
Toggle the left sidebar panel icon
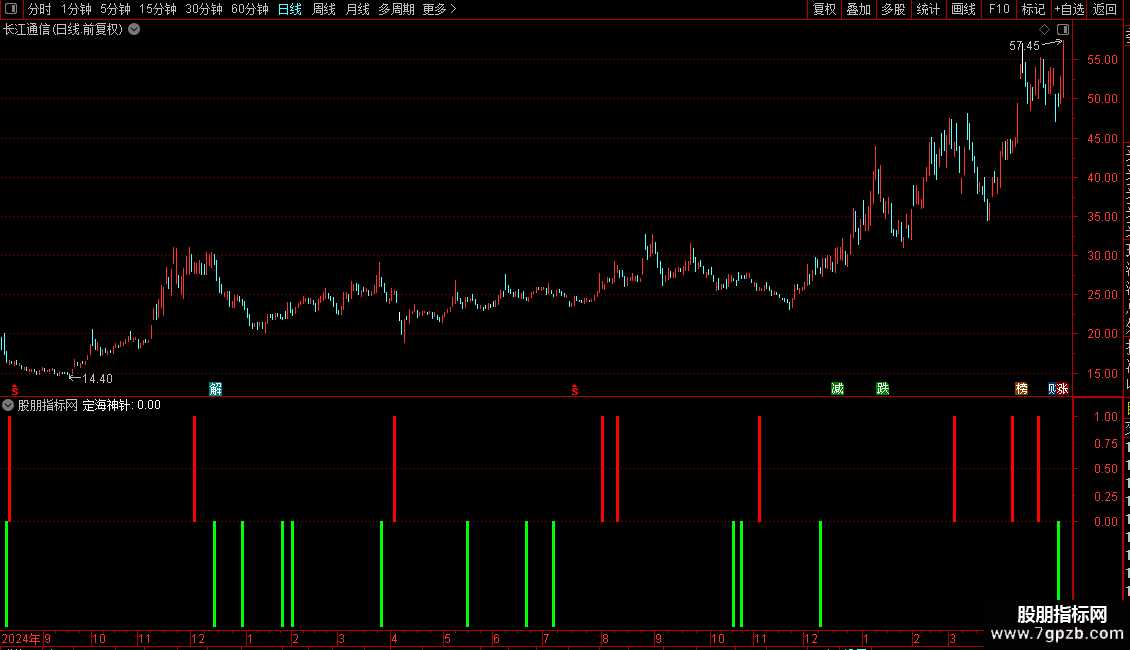coord(11,9)
